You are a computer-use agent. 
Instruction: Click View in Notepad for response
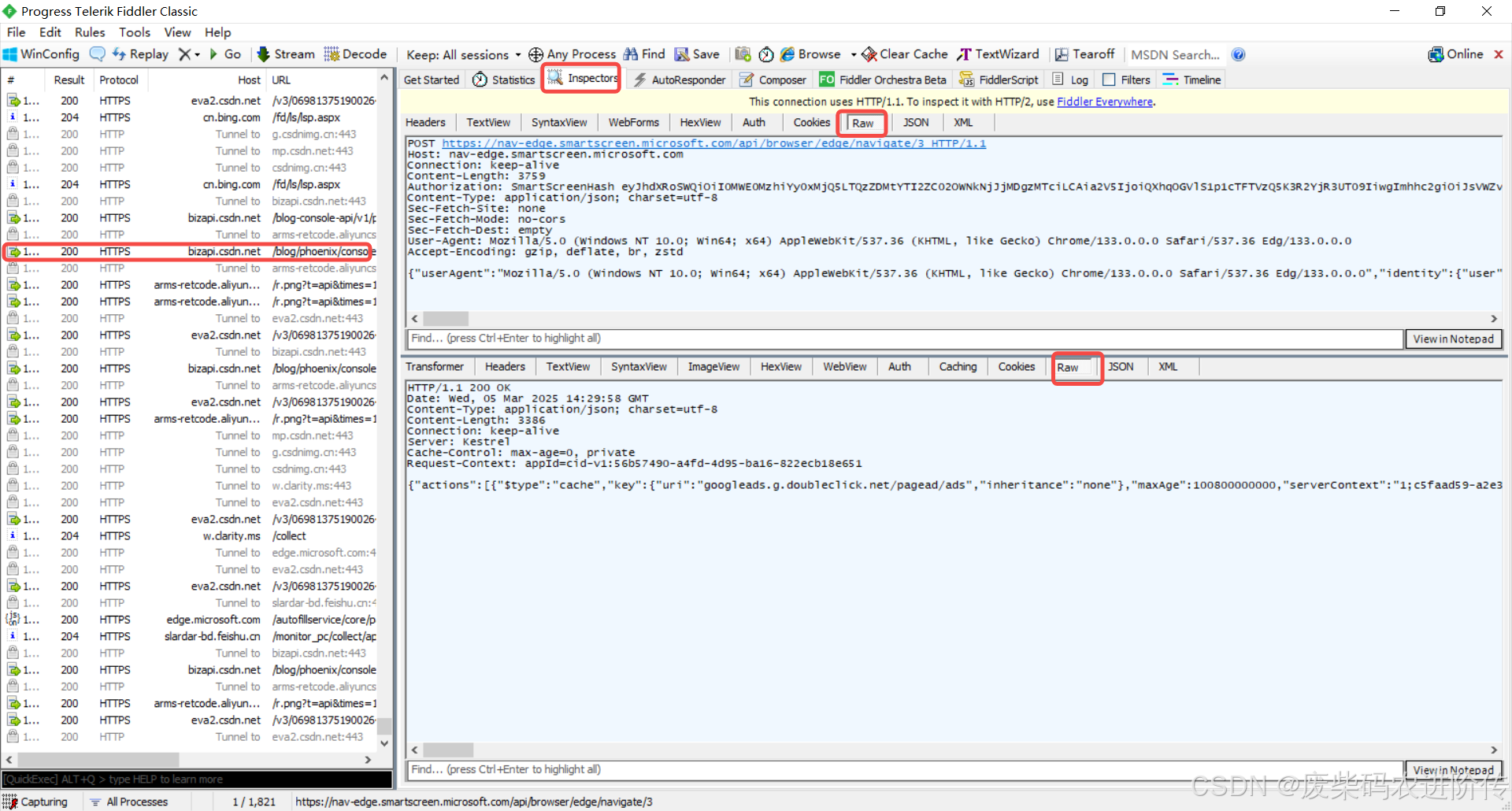[1453, 770]
